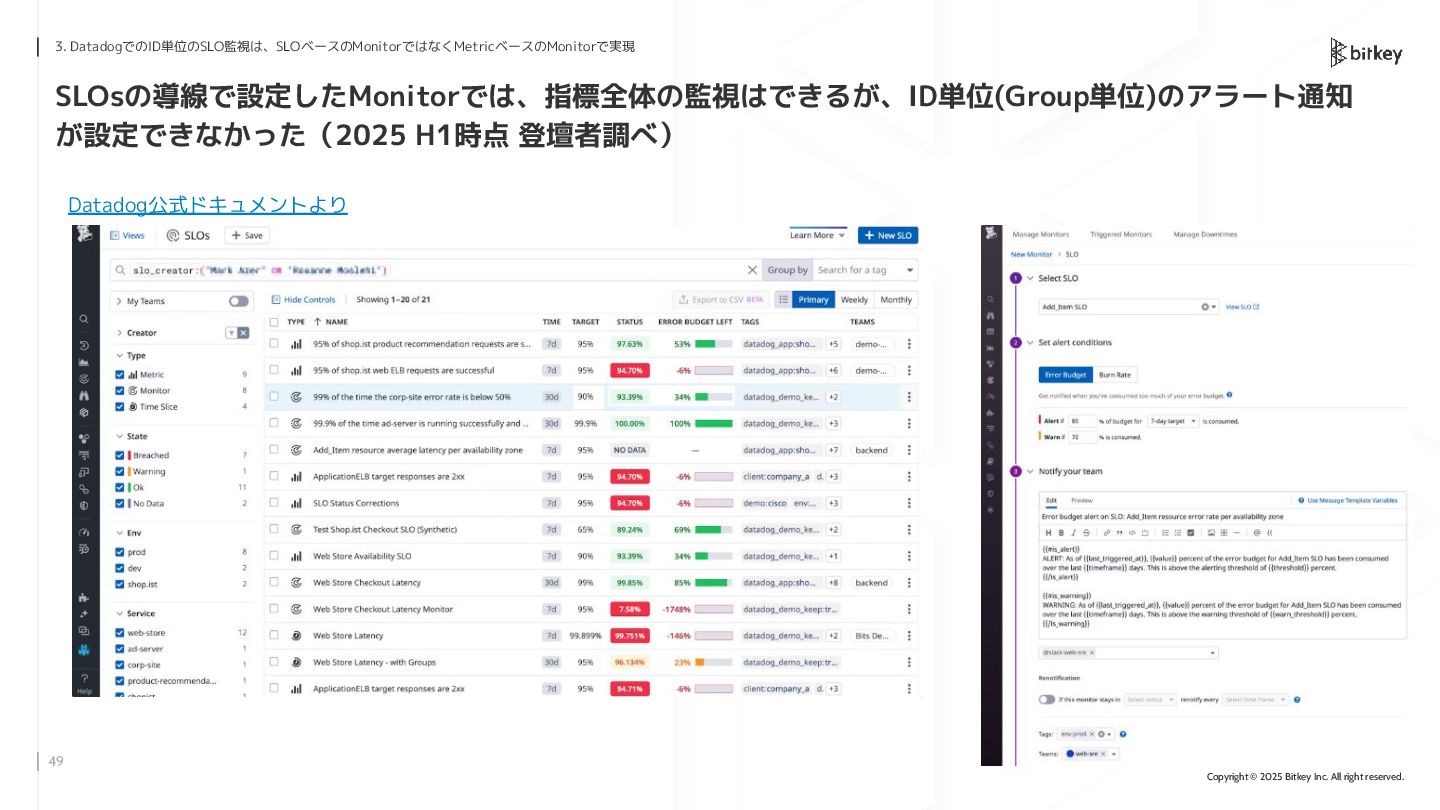The width and height of the screenshot is (1440, 810).
Task: Expand the My Teams section
Action: point(119,301)
